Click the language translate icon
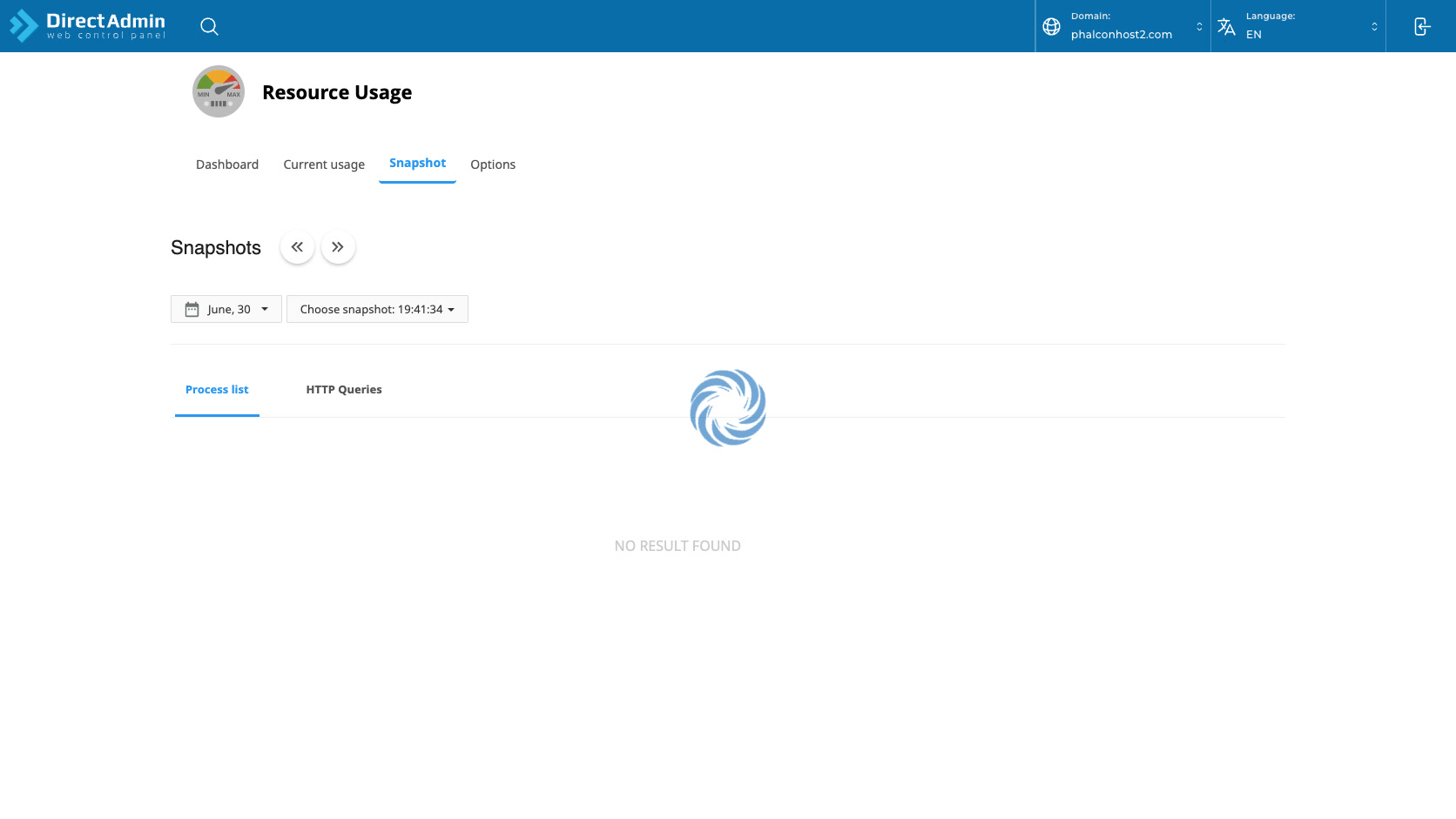The width and height of the screenshot is (1456, 819). coord(1226,26)
